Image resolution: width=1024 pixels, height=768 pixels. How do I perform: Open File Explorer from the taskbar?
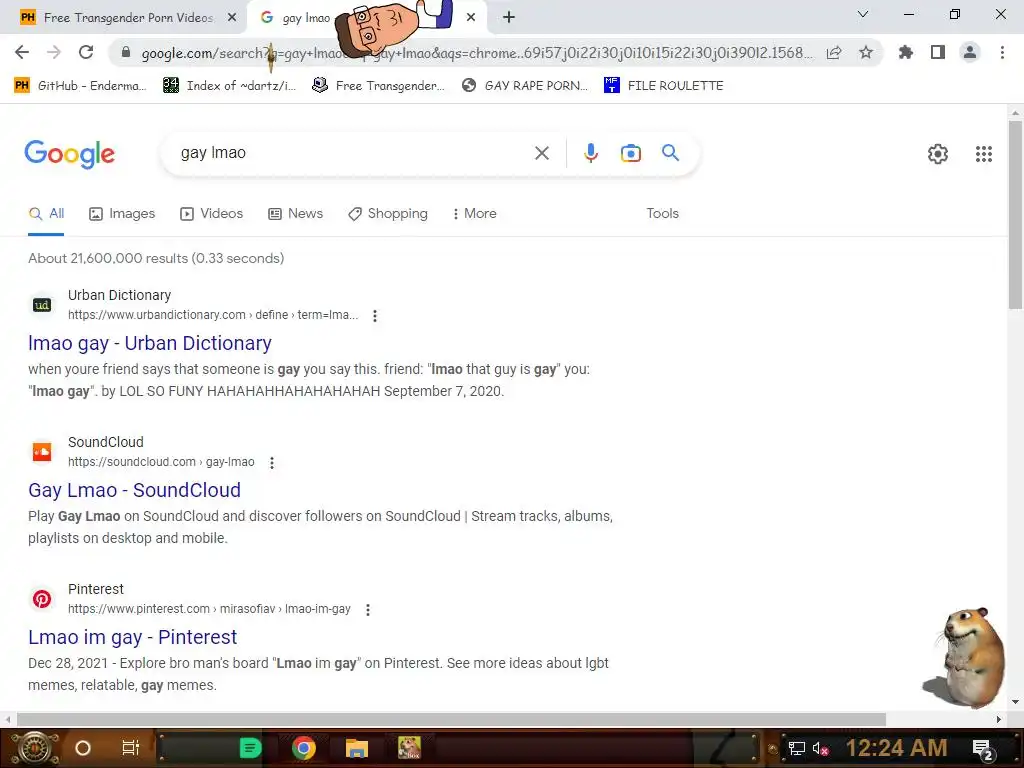coord(357,748)
